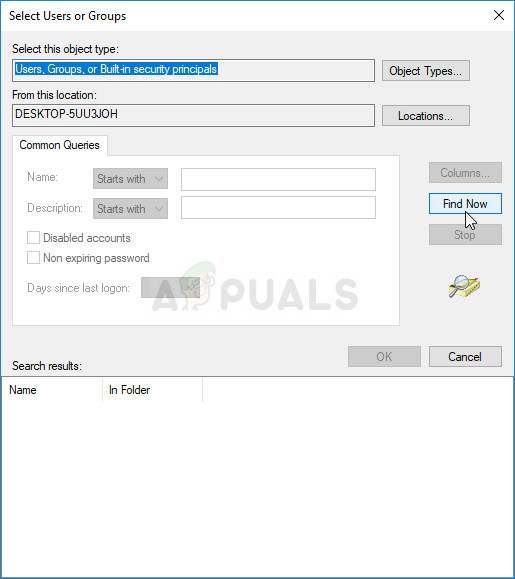Expand the Days since last logon dropdown
The height and width of the screenshot is (579, 515).
click(x=171, y=288)
